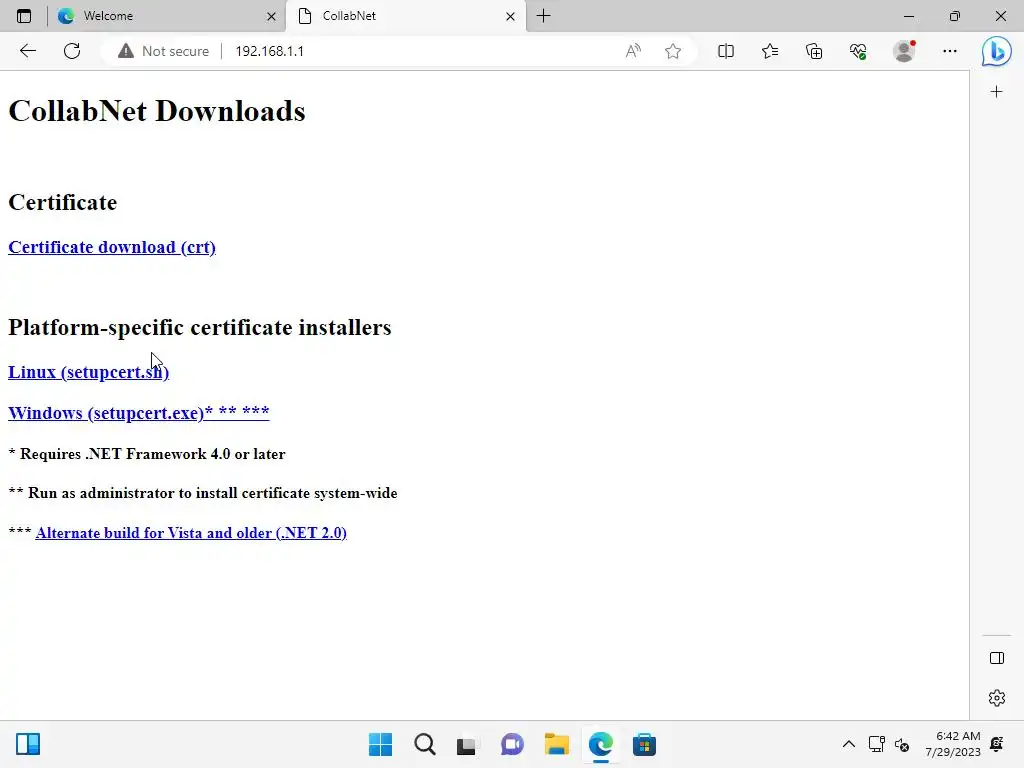Open Task View on taskbar
This screenshot has height=768, width=1024.
coord(466,744)
